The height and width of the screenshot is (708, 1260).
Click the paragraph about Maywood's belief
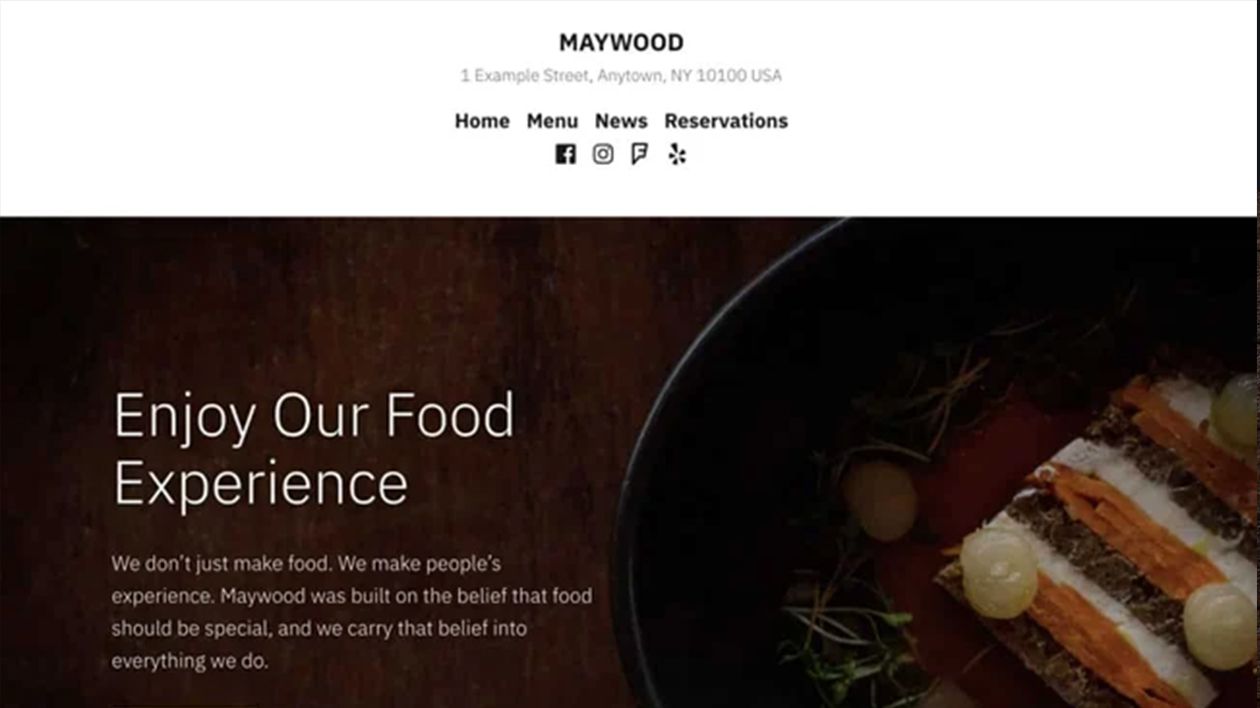click(351, 612)
